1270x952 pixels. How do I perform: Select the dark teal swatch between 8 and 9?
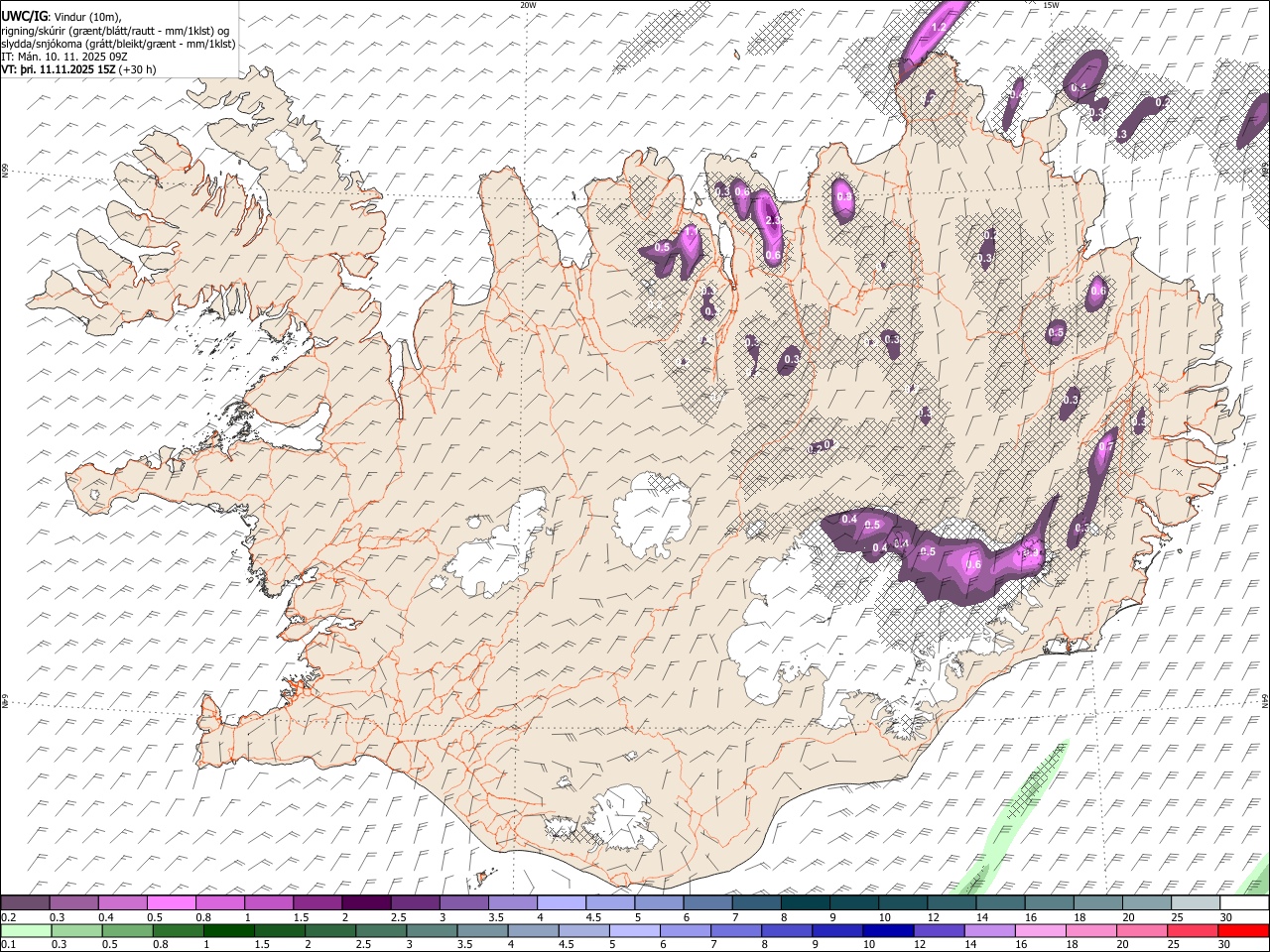point(805,903)
